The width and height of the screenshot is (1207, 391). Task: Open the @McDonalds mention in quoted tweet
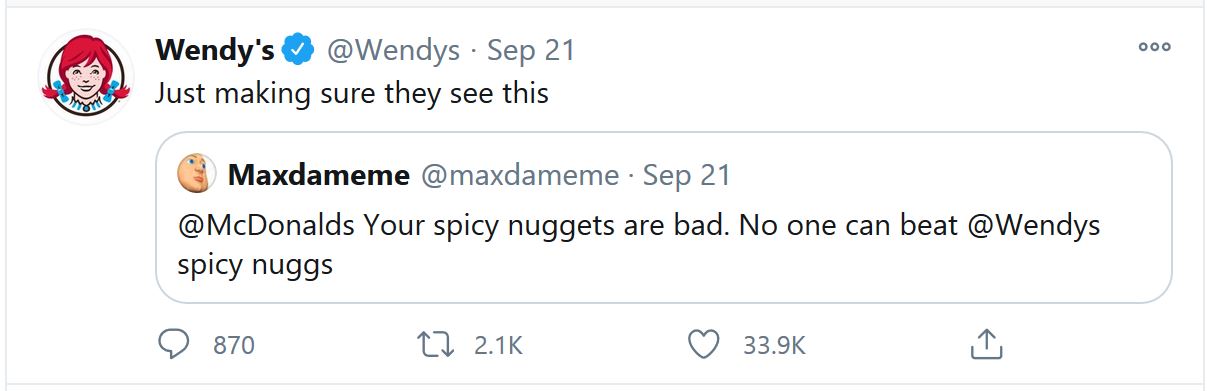pyautogui.click(x=267, y=225)
